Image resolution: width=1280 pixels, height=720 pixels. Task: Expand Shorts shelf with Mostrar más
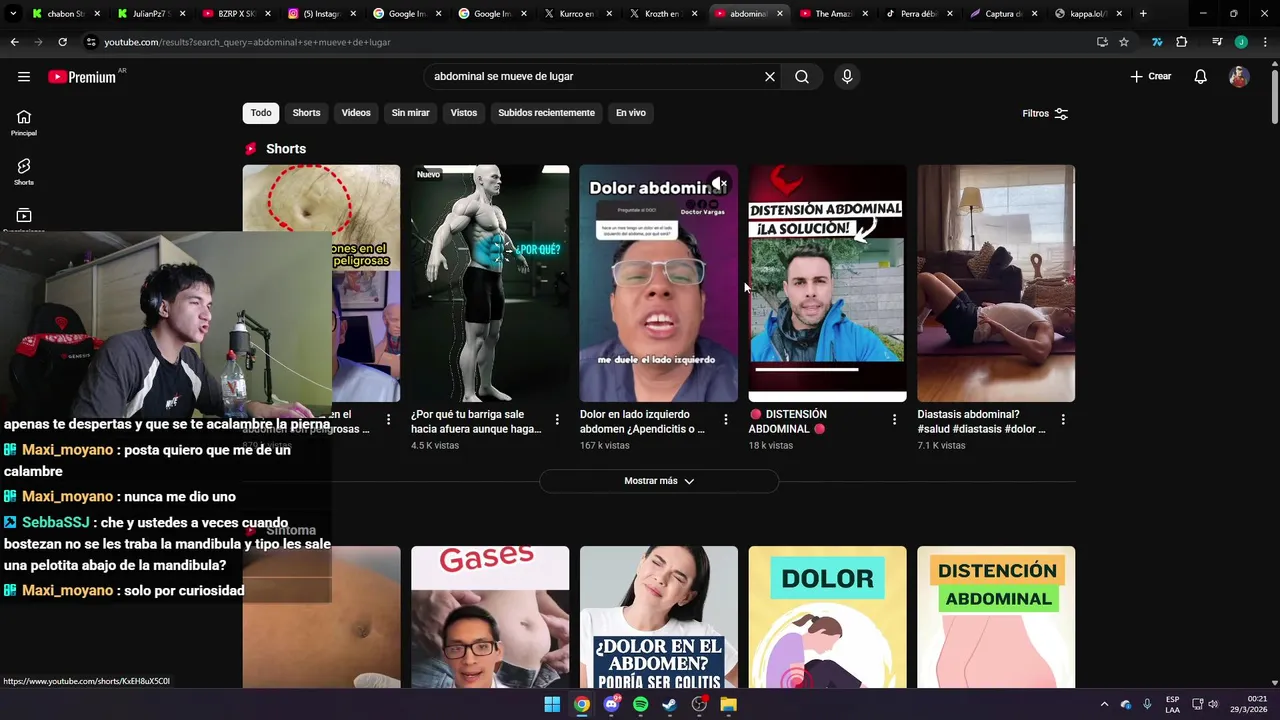click(x=659, y=481)
